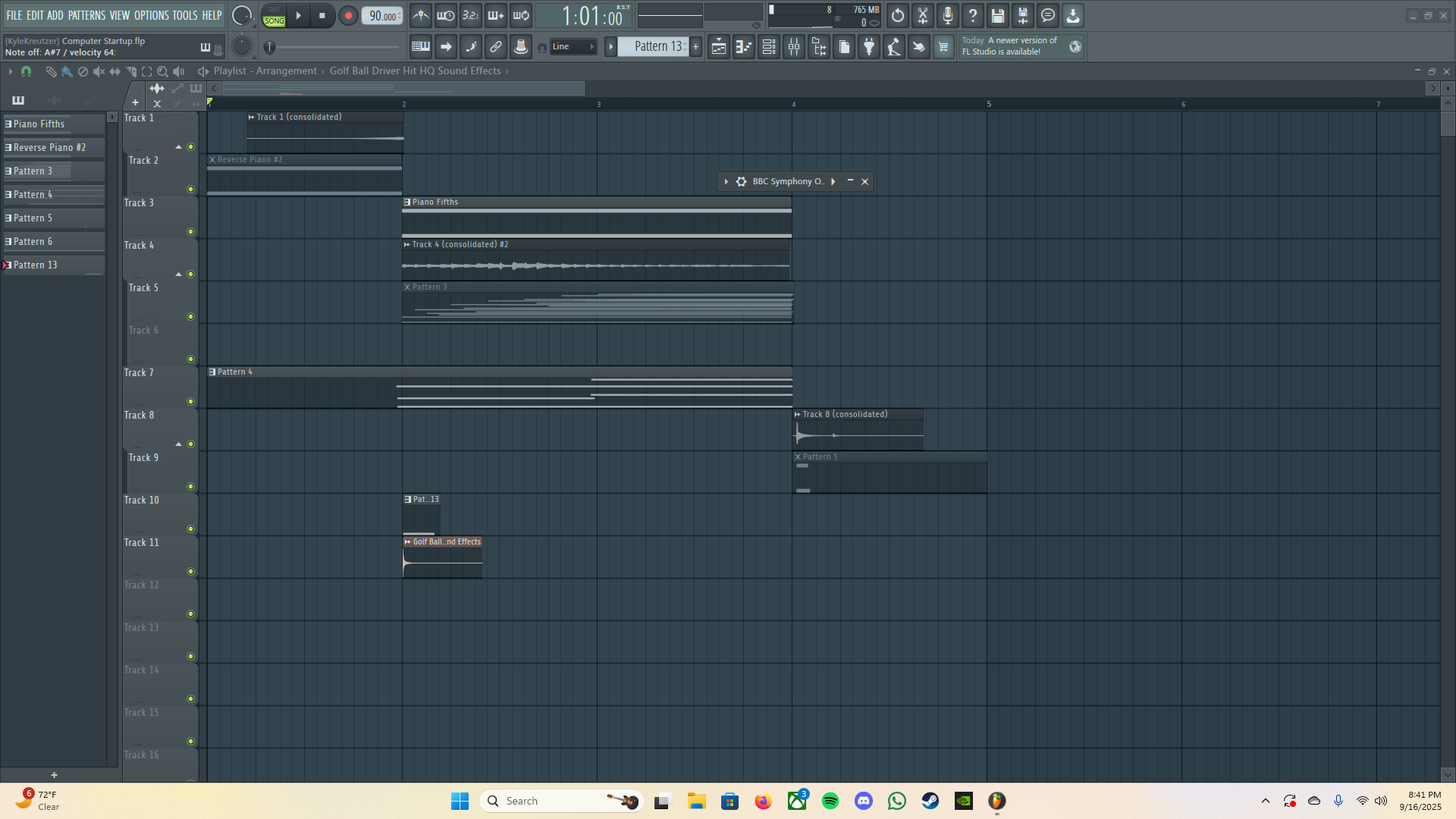This screenshot has height=819, width=1456.
Task: Enable the metronome button
Action: (421, 15)
